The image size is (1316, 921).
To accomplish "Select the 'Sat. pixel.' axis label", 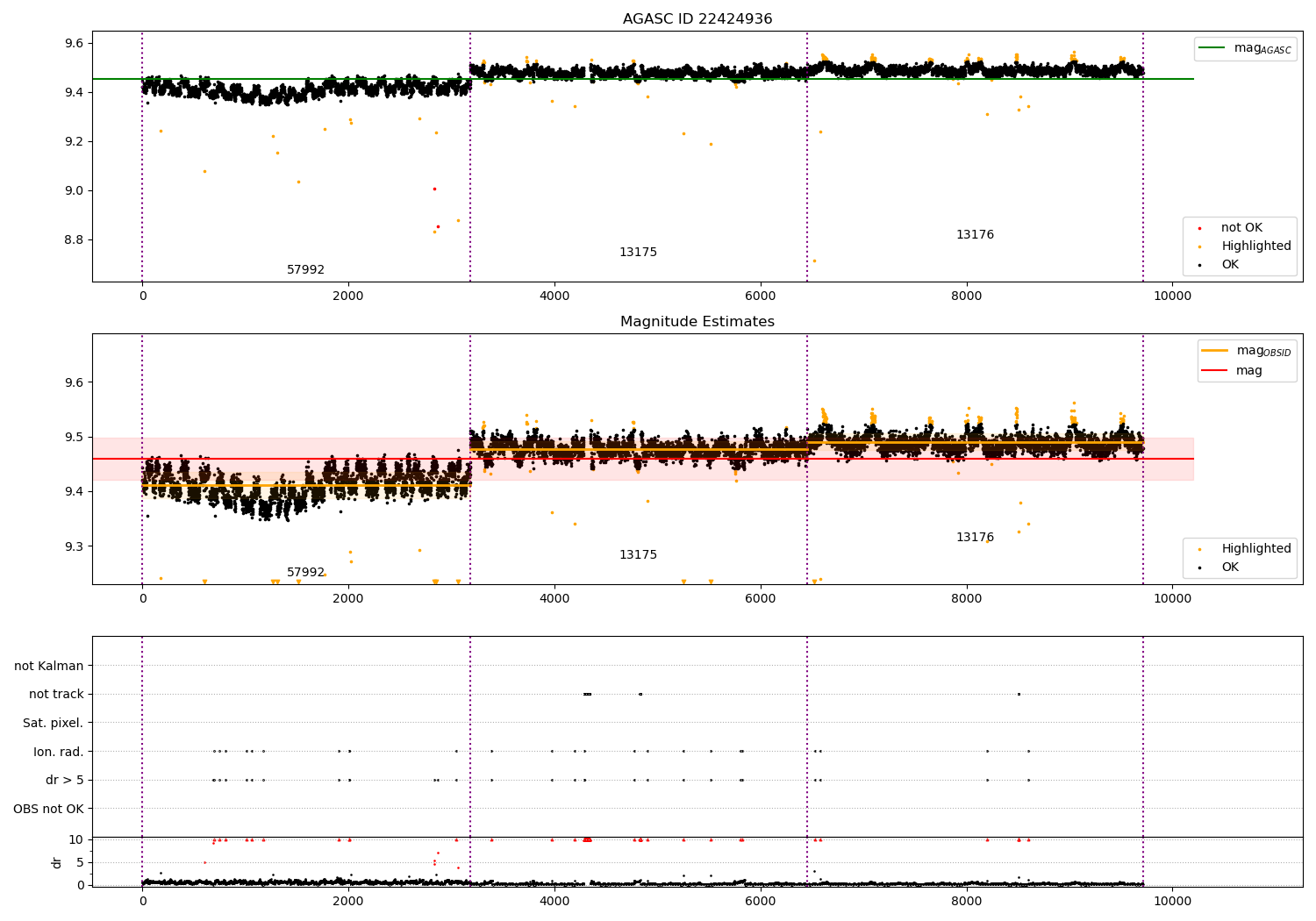I will pos(54,724).
